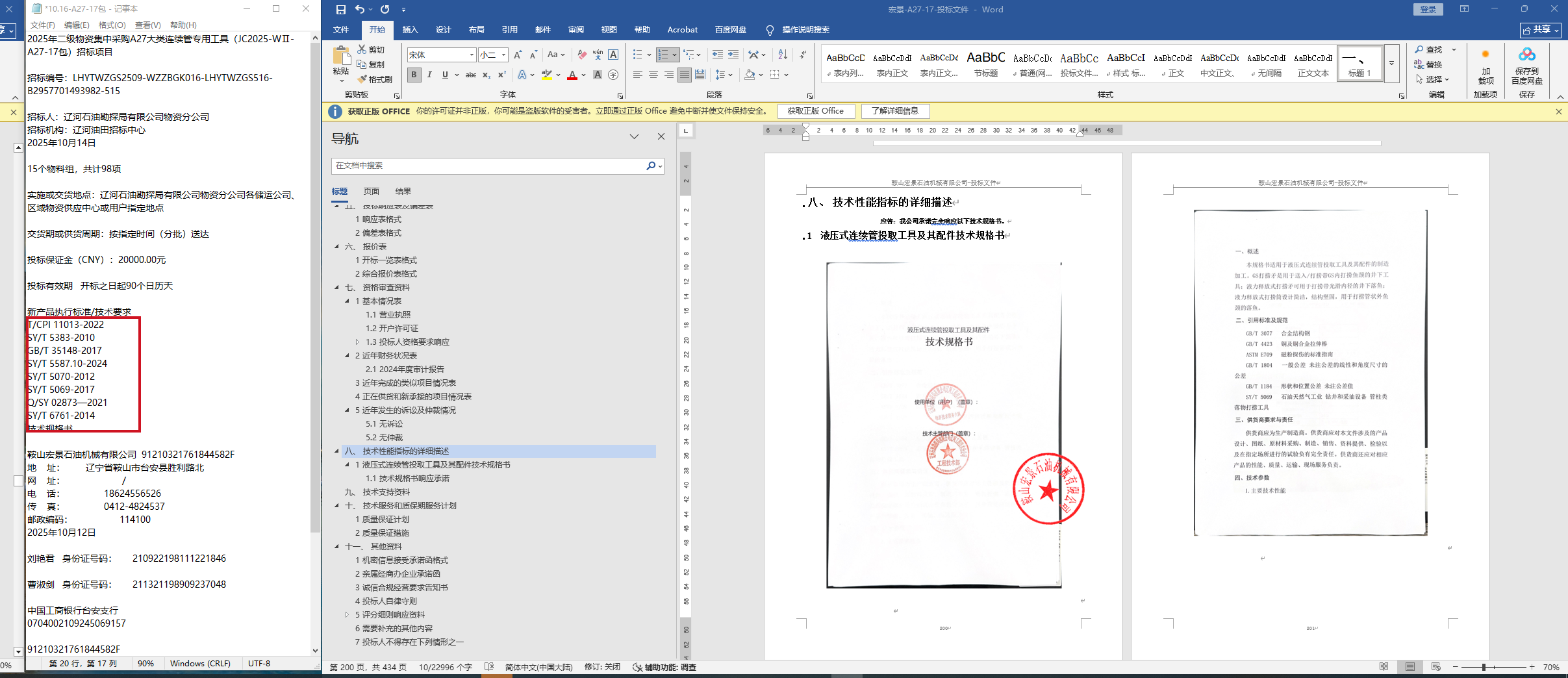1568x678 pixels.
Task: Click the distributed alignment icon
Action: [700, 75]
